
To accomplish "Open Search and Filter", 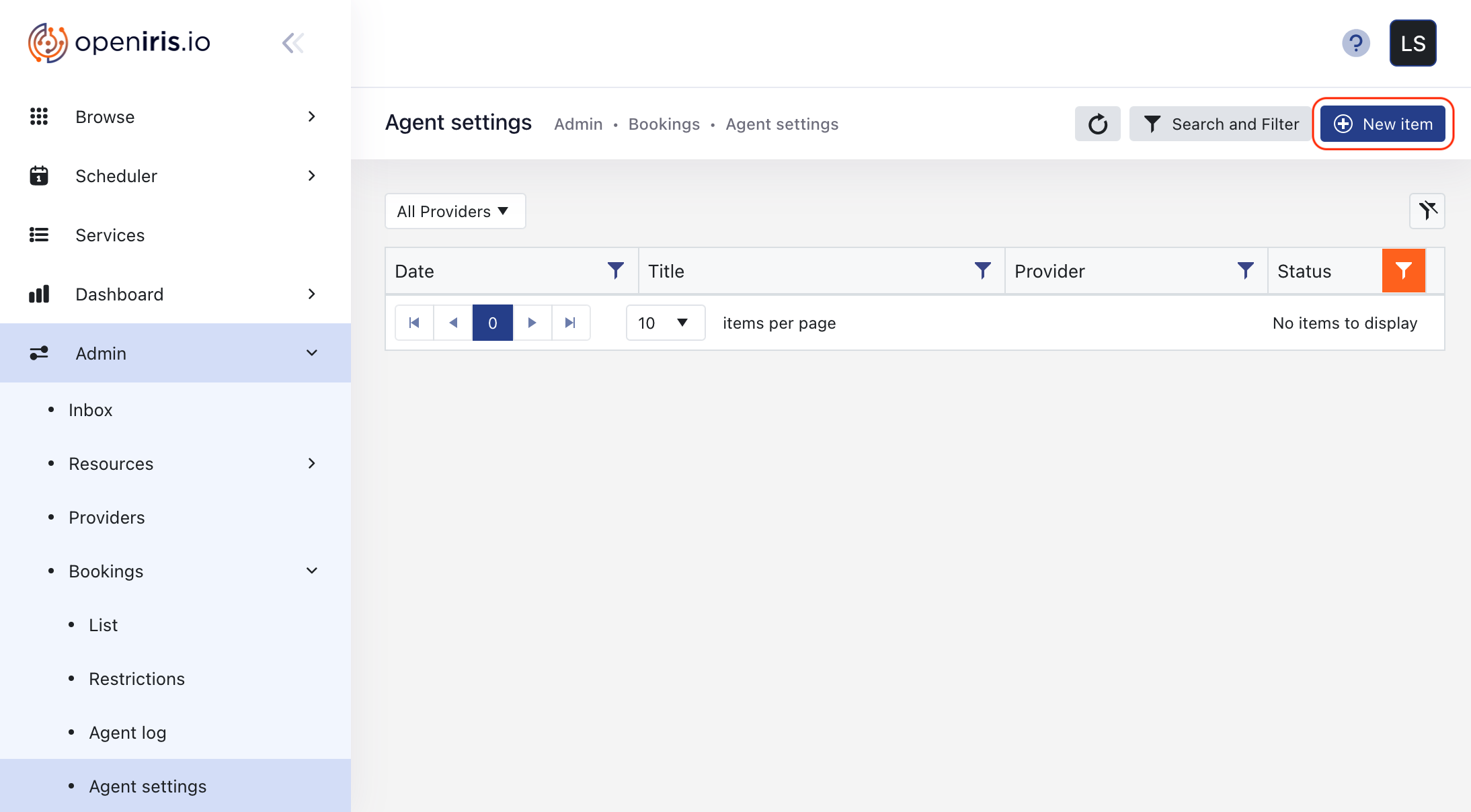I will point(1220,124).
